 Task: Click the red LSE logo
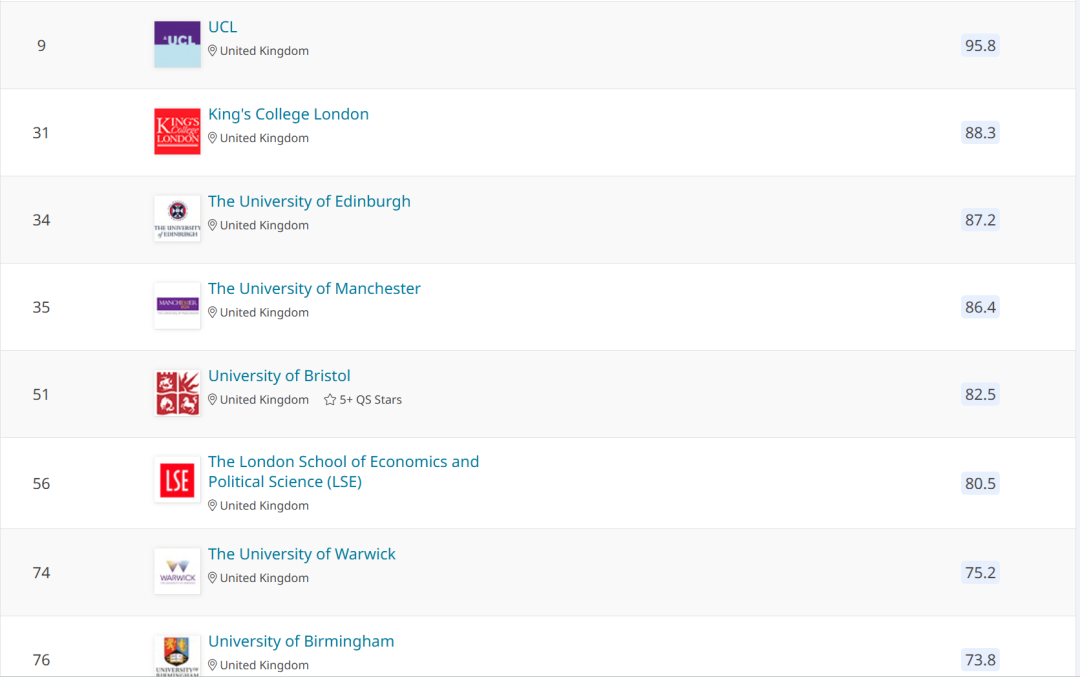(177, 481)
